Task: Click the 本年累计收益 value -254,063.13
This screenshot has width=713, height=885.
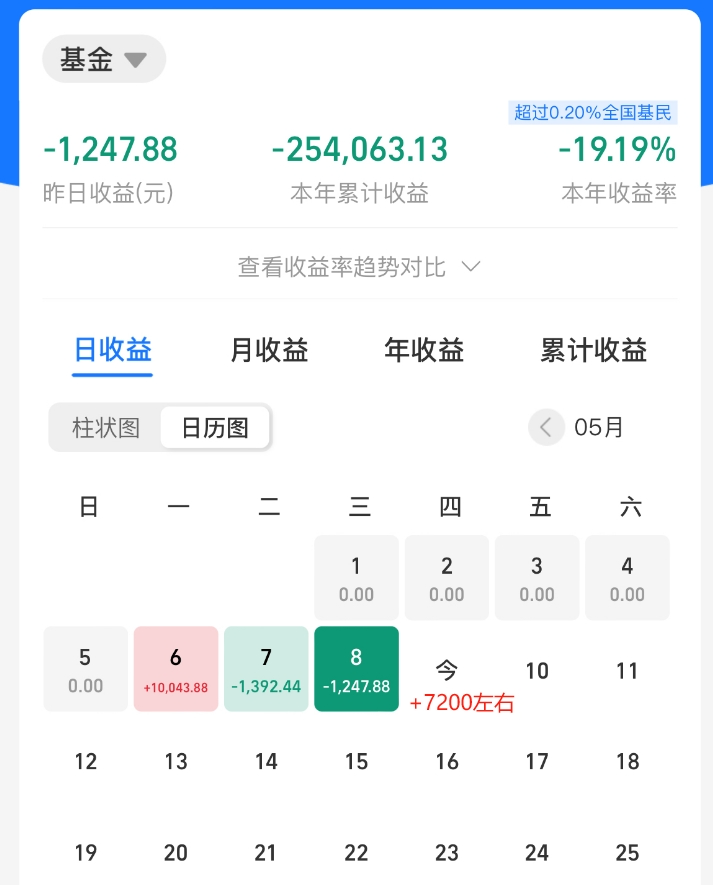Action: (x=360, y=150)
